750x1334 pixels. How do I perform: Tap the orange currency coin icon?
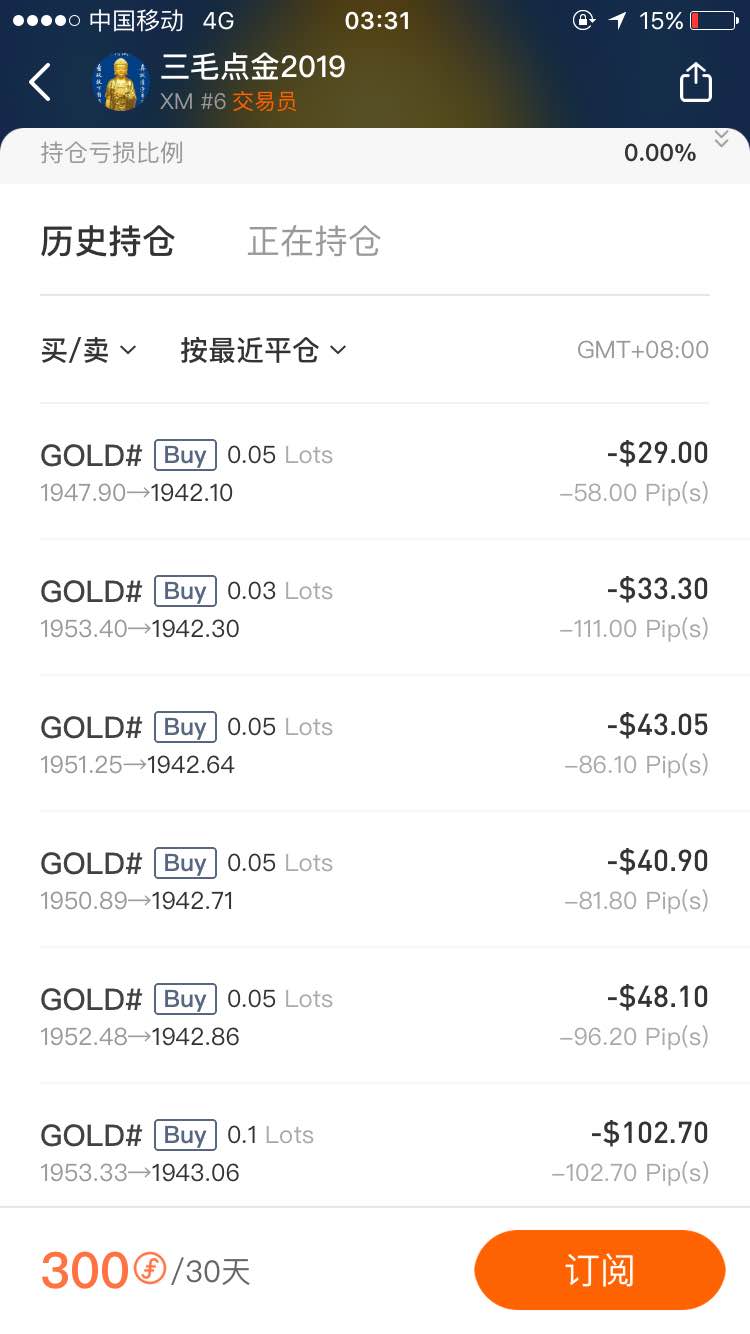150,1270
